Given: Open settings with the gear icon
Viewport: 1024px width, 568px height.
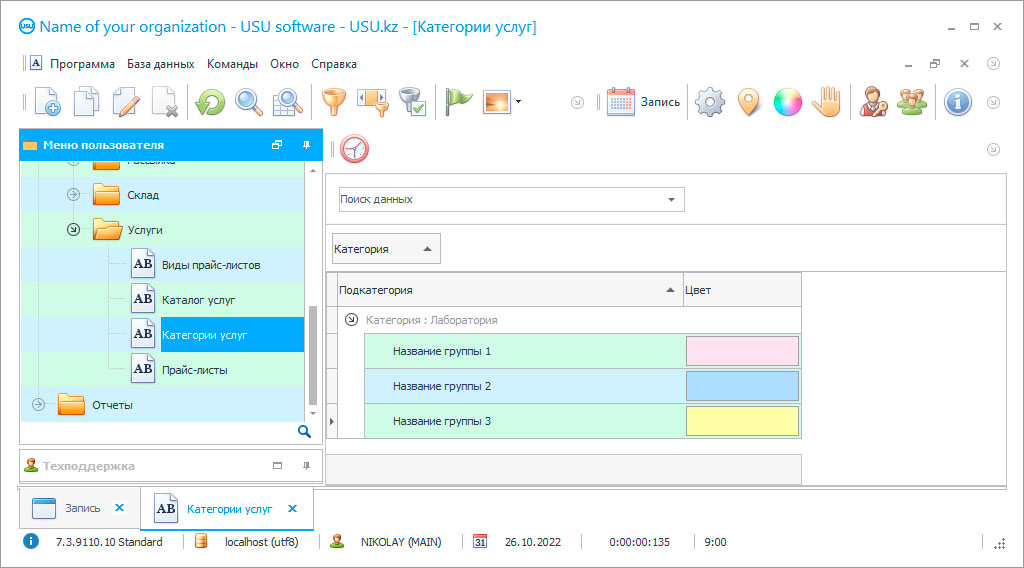Looking at the screenshot, I should pos(710,102).
